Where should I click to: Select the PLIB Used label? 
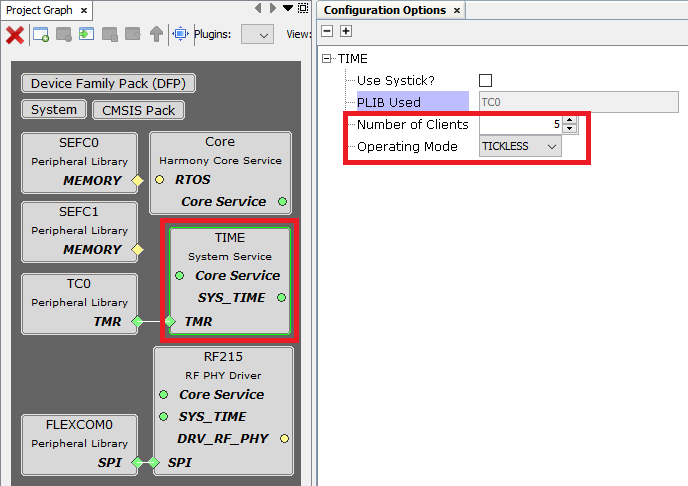click(x=389, y=102)
